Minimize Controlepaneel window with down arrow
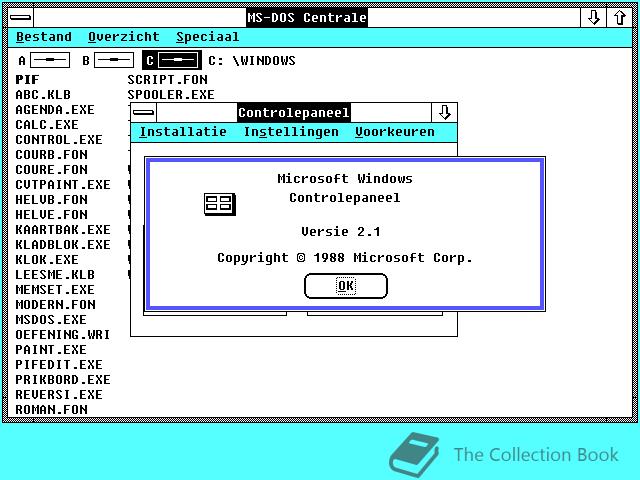640x480 pixels. pyautogui.click(x=444, y=113)
